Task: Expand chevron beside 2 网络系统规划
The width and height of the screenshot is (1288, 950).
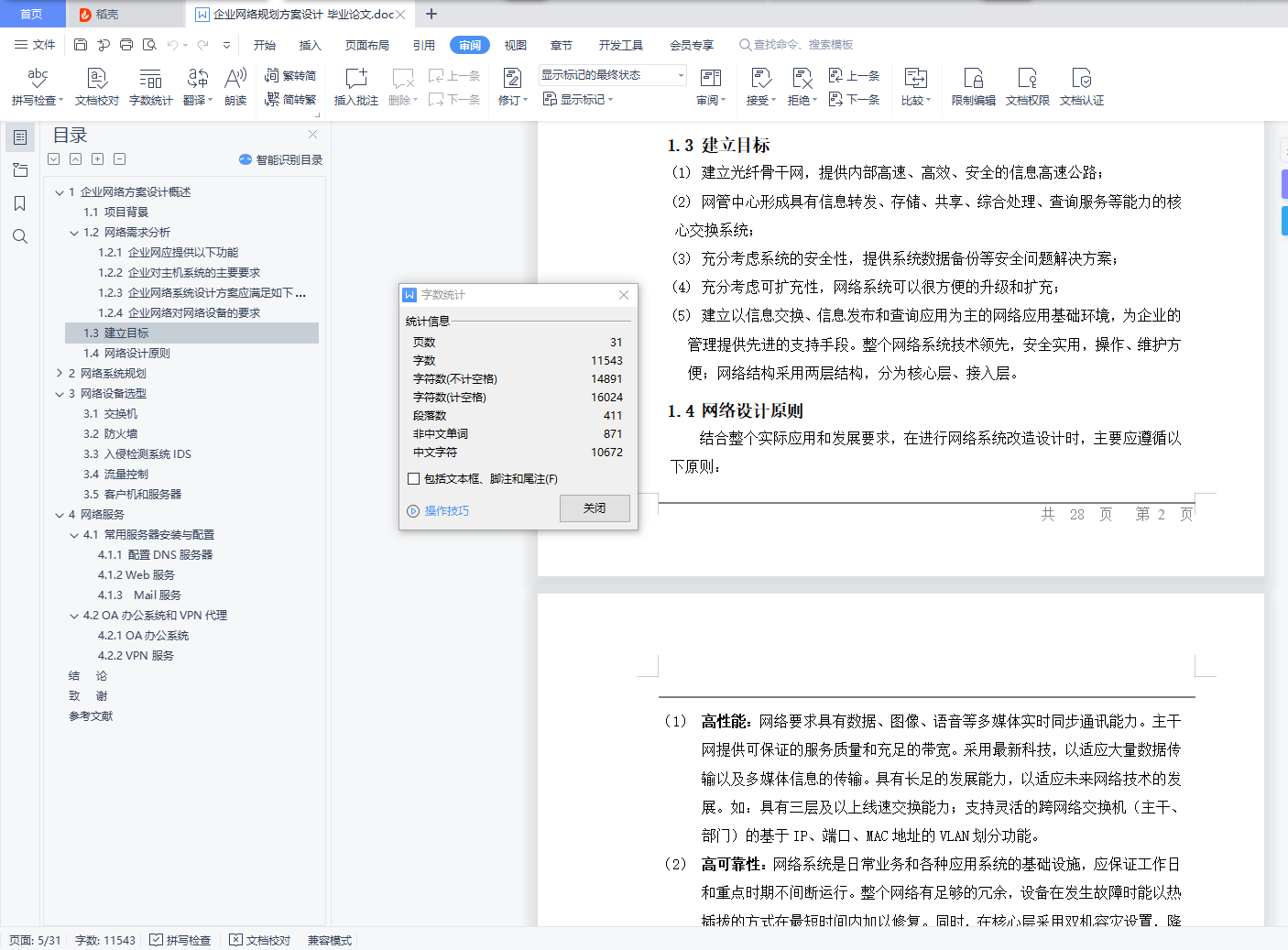Action: [x=60, y=374]
